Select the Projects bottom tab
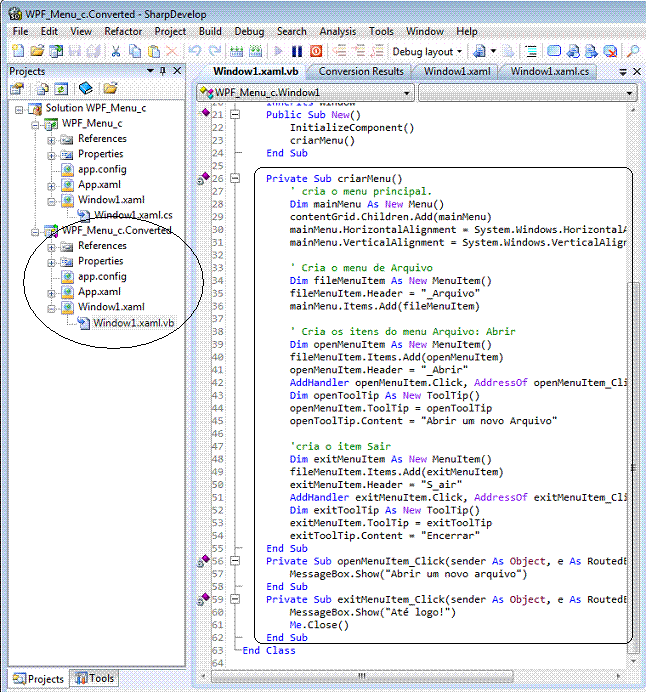This screenshot has width=646, height=692. pos(38,678)
